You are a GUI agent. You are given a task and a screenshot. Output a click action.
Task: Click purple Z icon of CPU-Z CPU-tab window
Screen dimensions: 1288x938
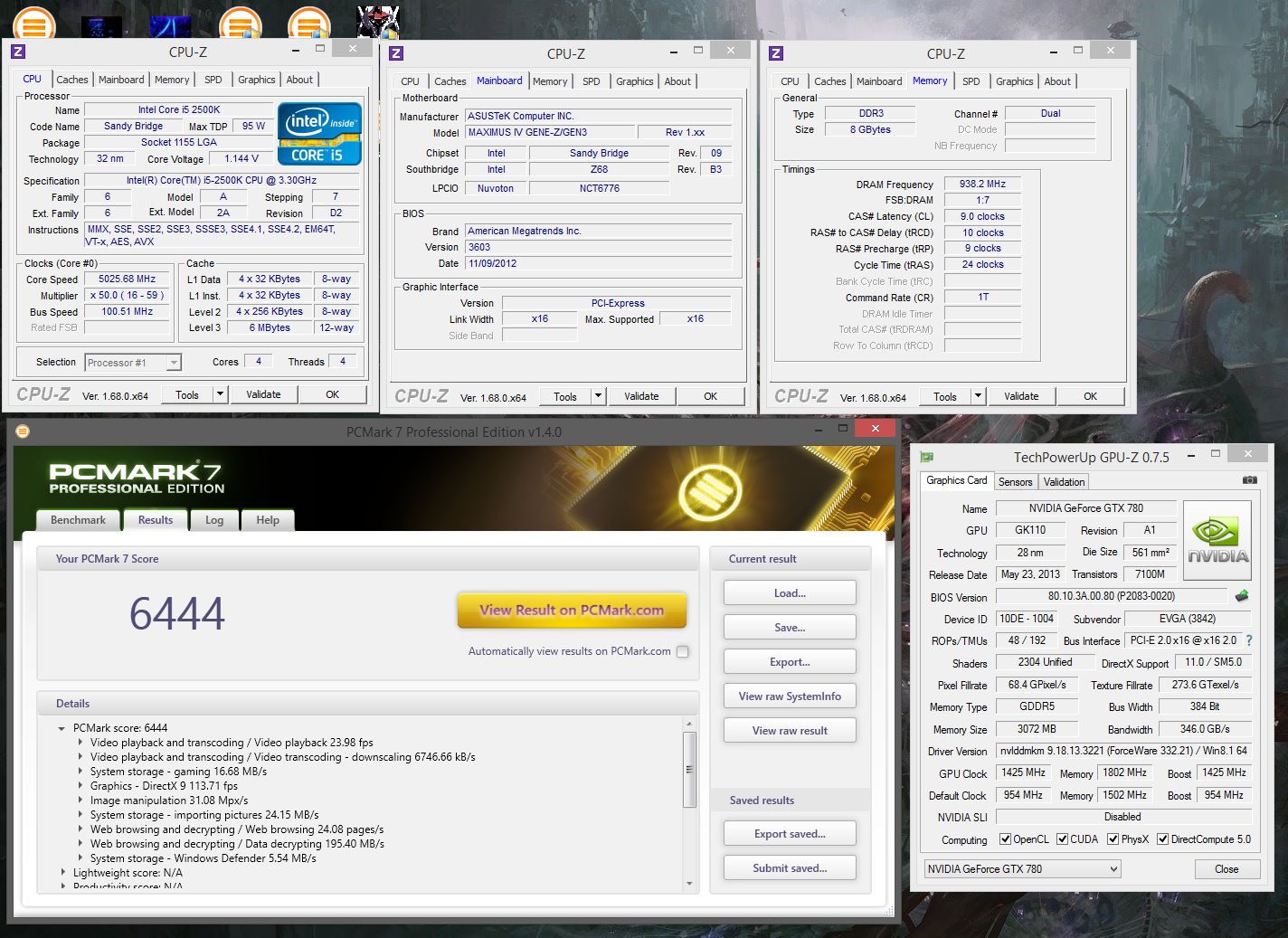18,52
